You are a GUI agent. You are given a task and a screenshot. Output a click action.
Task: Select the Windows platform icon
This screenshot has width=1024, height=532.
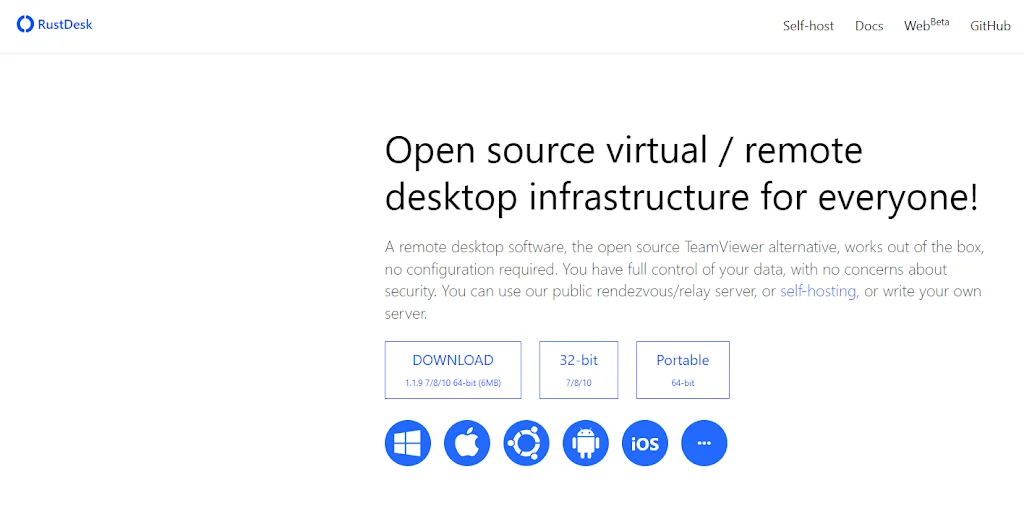tap(408, 443)
